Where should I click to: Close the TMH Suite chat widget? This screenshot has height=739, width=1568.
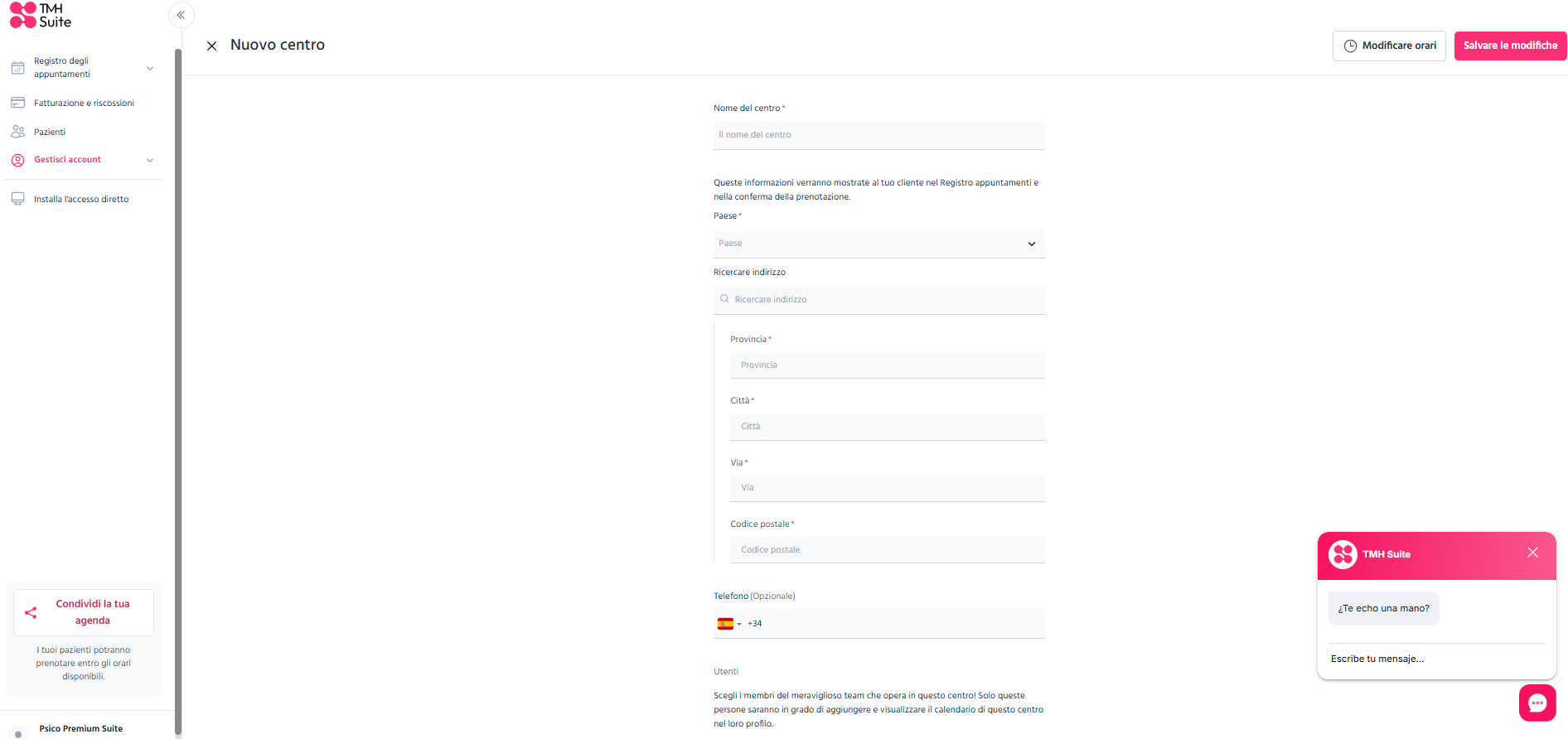[x=1532, y=553]
